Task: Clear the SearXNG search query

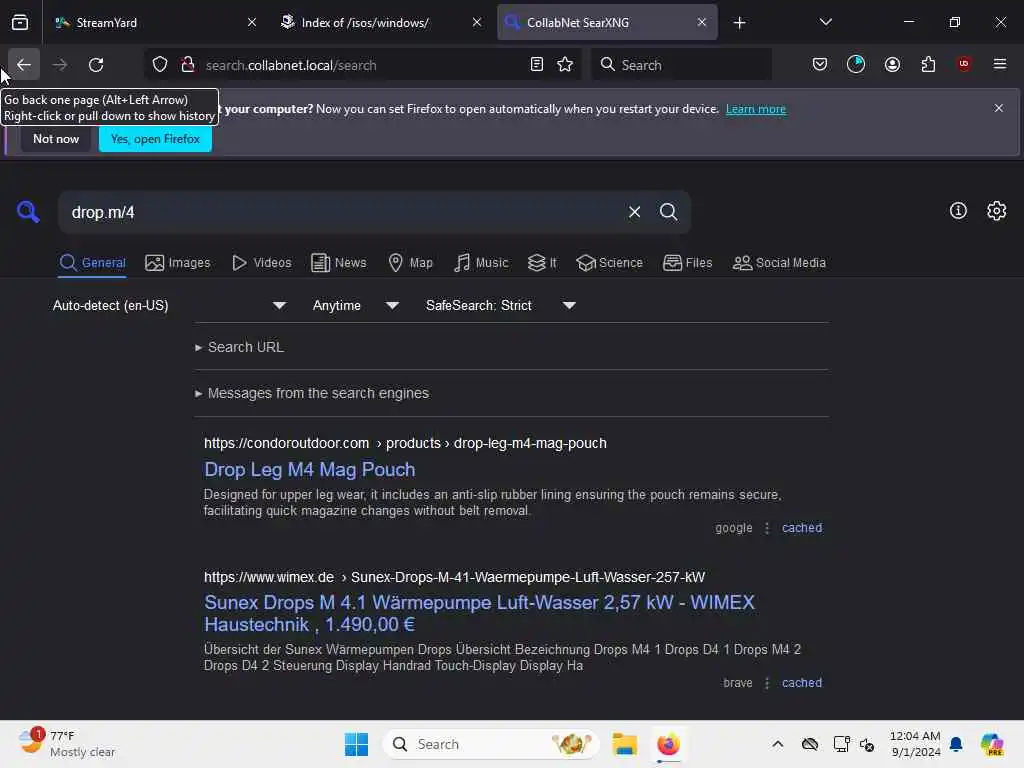Action: [x=634, y=212]
